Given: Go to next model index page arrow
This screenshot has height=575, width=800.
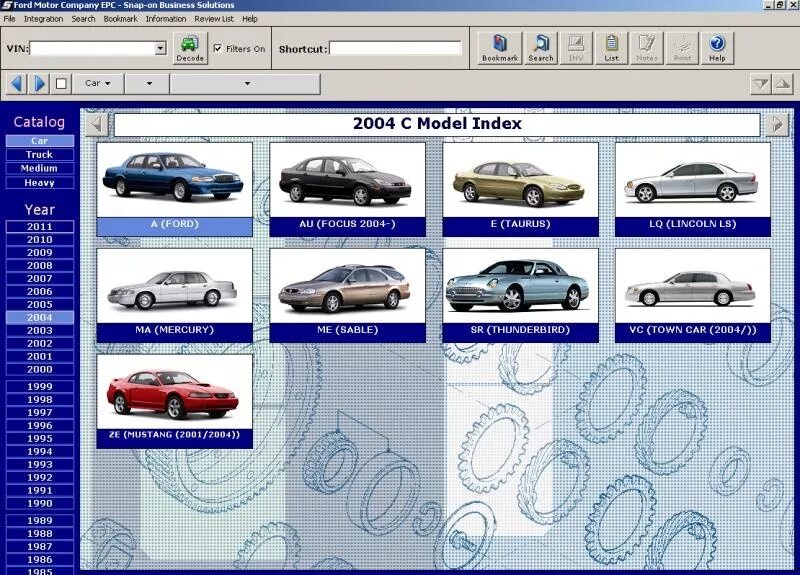Looking at the screenshot, I should coord(777,124).
